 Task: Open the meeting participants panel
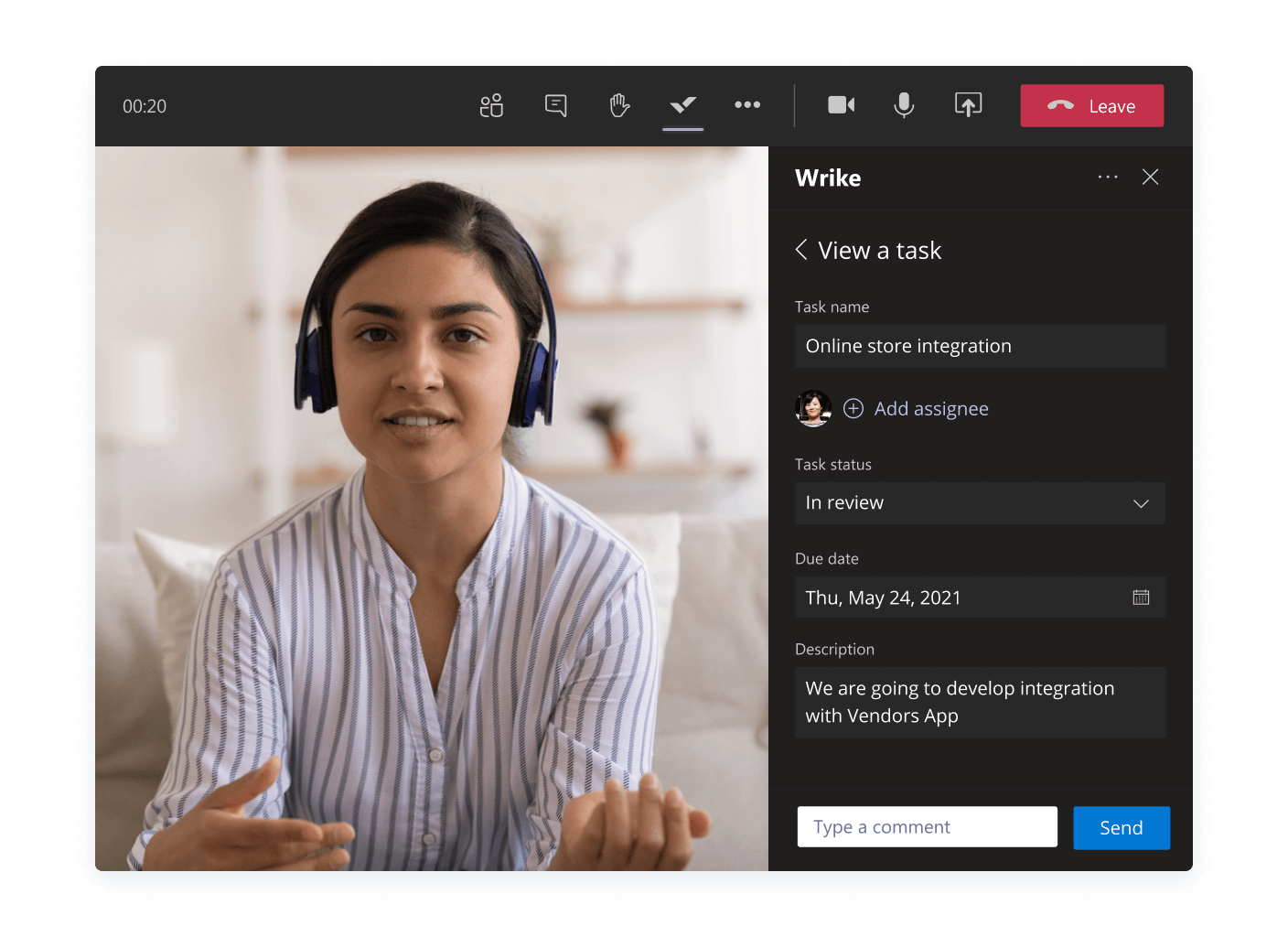[491, 106]
